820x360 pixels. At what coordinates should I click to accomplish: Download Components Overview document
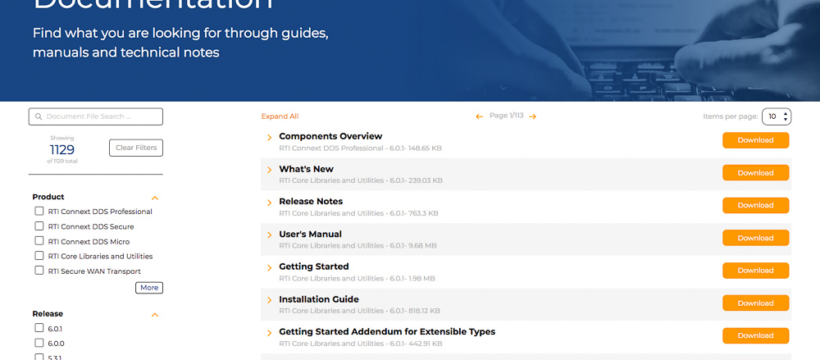pyautogui.click(x=756, y=140)
